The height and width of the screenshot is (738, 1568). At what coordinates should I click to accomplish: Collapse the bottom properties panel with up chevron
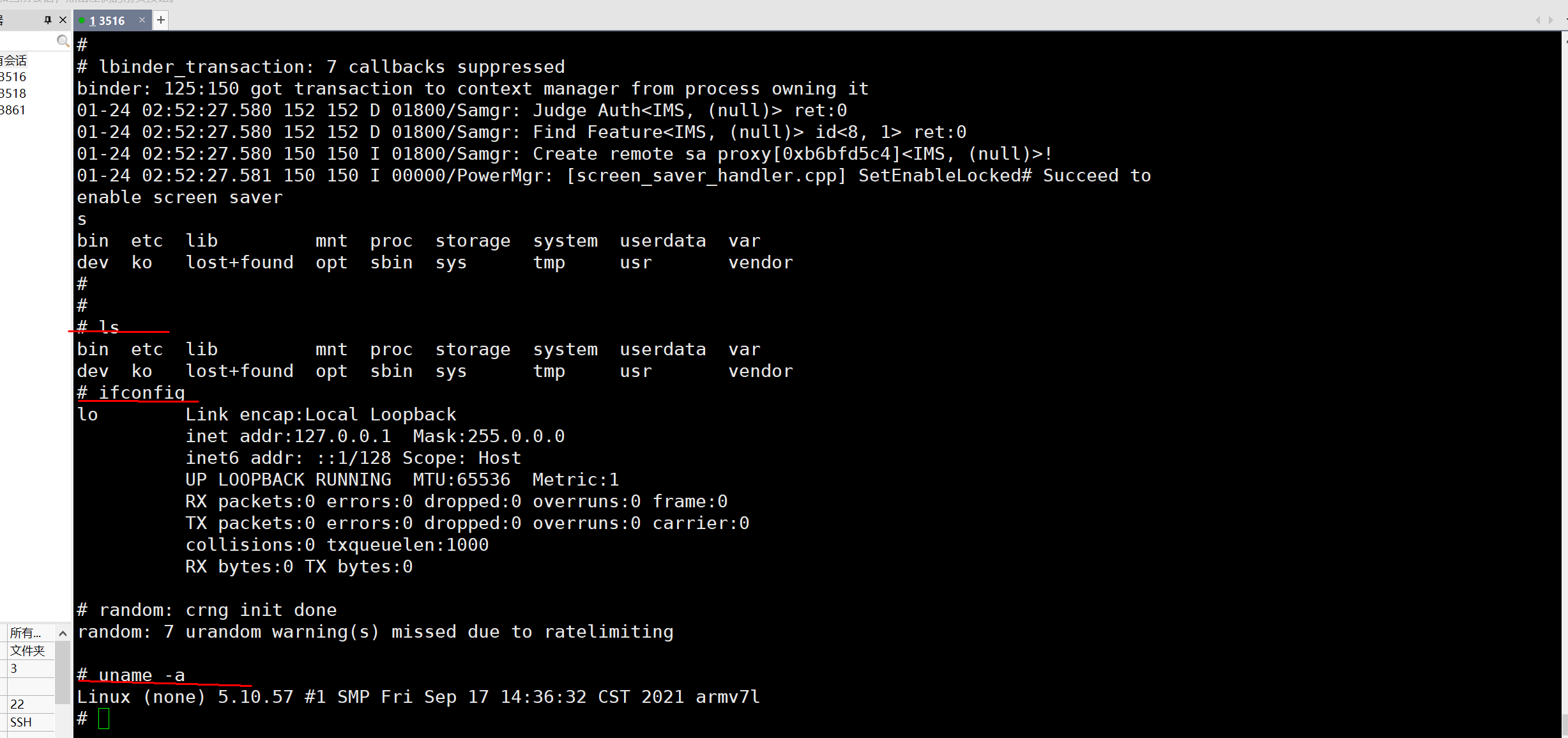click(x=62, y=633)
